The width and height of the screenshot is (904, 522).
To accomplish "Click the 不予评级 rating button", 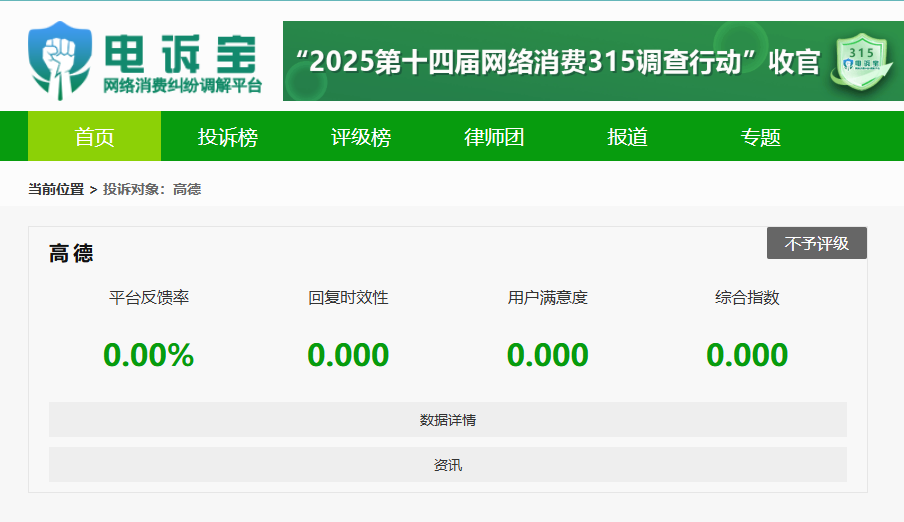I will [817, 243].
